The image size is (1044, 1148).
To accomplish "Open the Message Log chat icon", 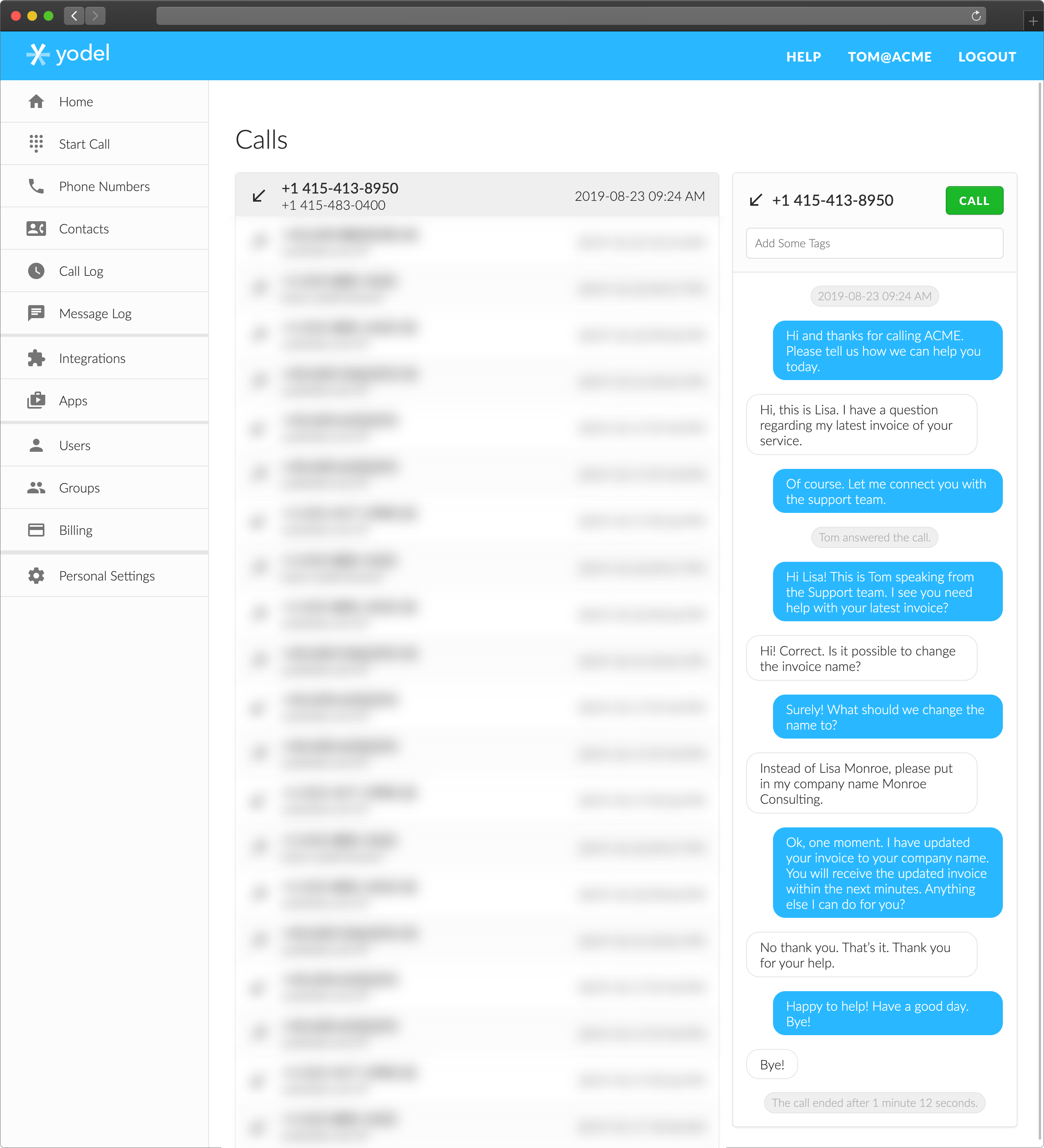I will pos(36,313).
